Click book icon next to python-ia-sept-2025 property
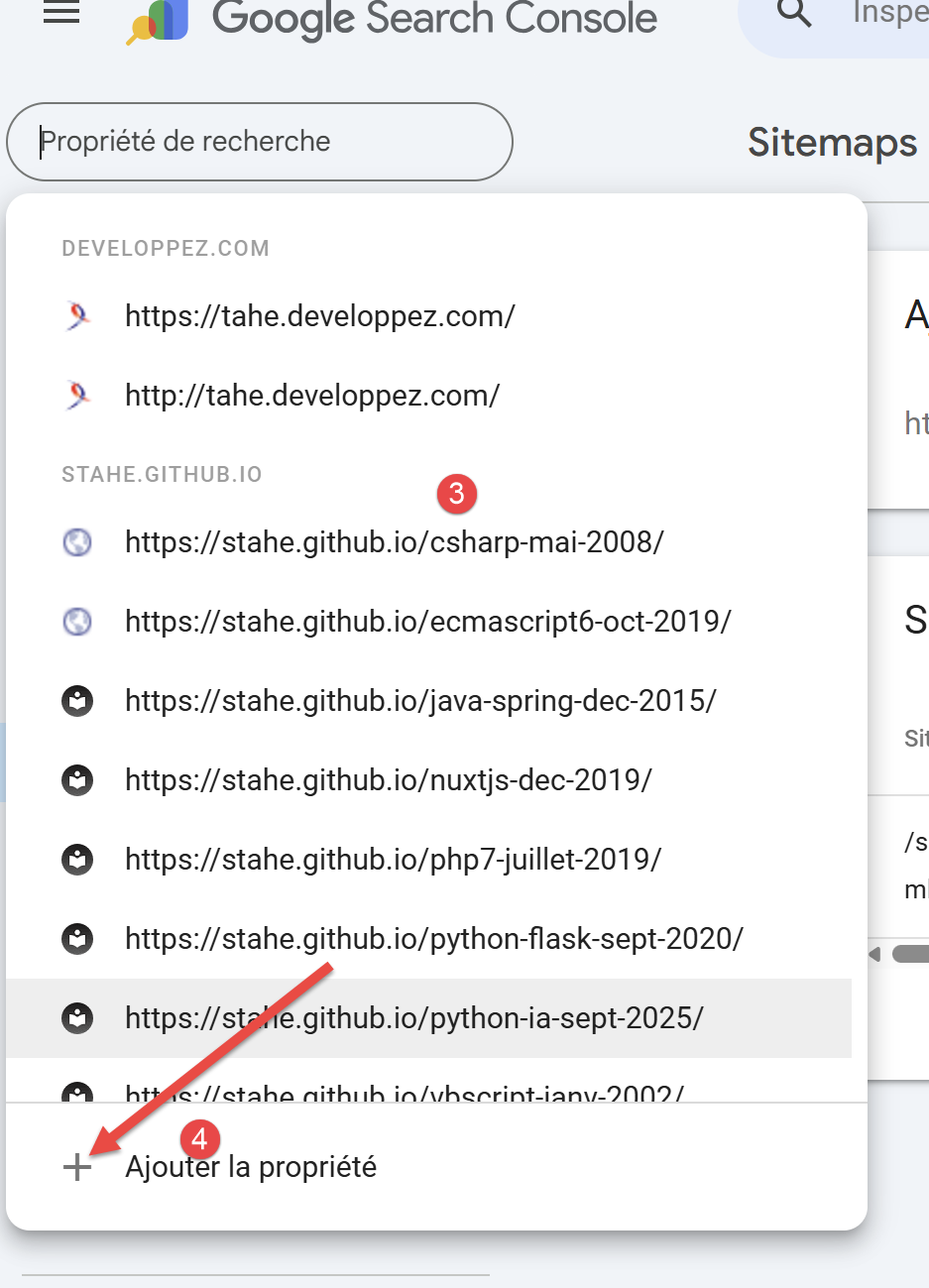 click(x=77, y=1018)
